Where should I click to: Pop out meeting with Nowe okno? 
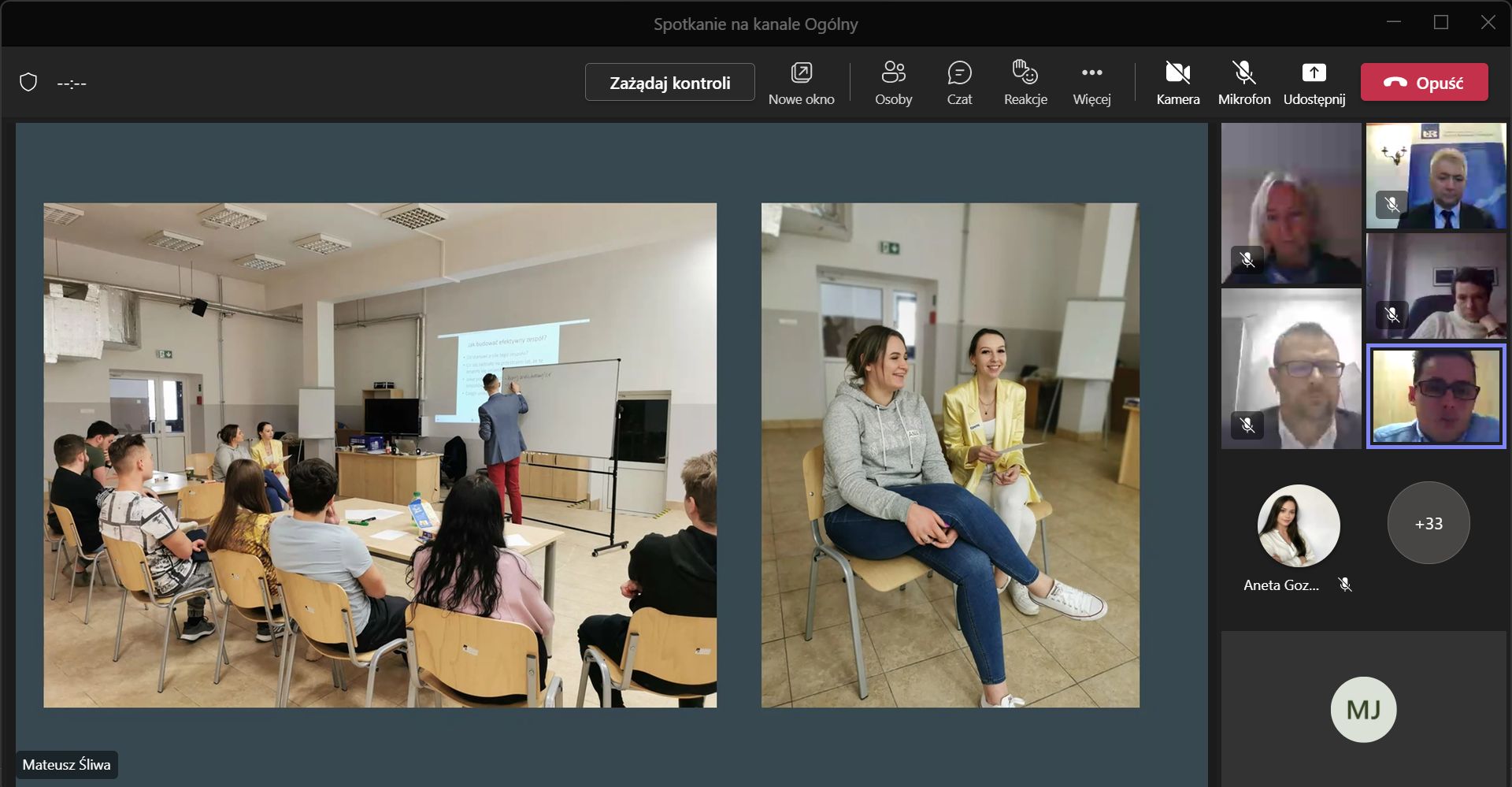(x=801, y=83)
